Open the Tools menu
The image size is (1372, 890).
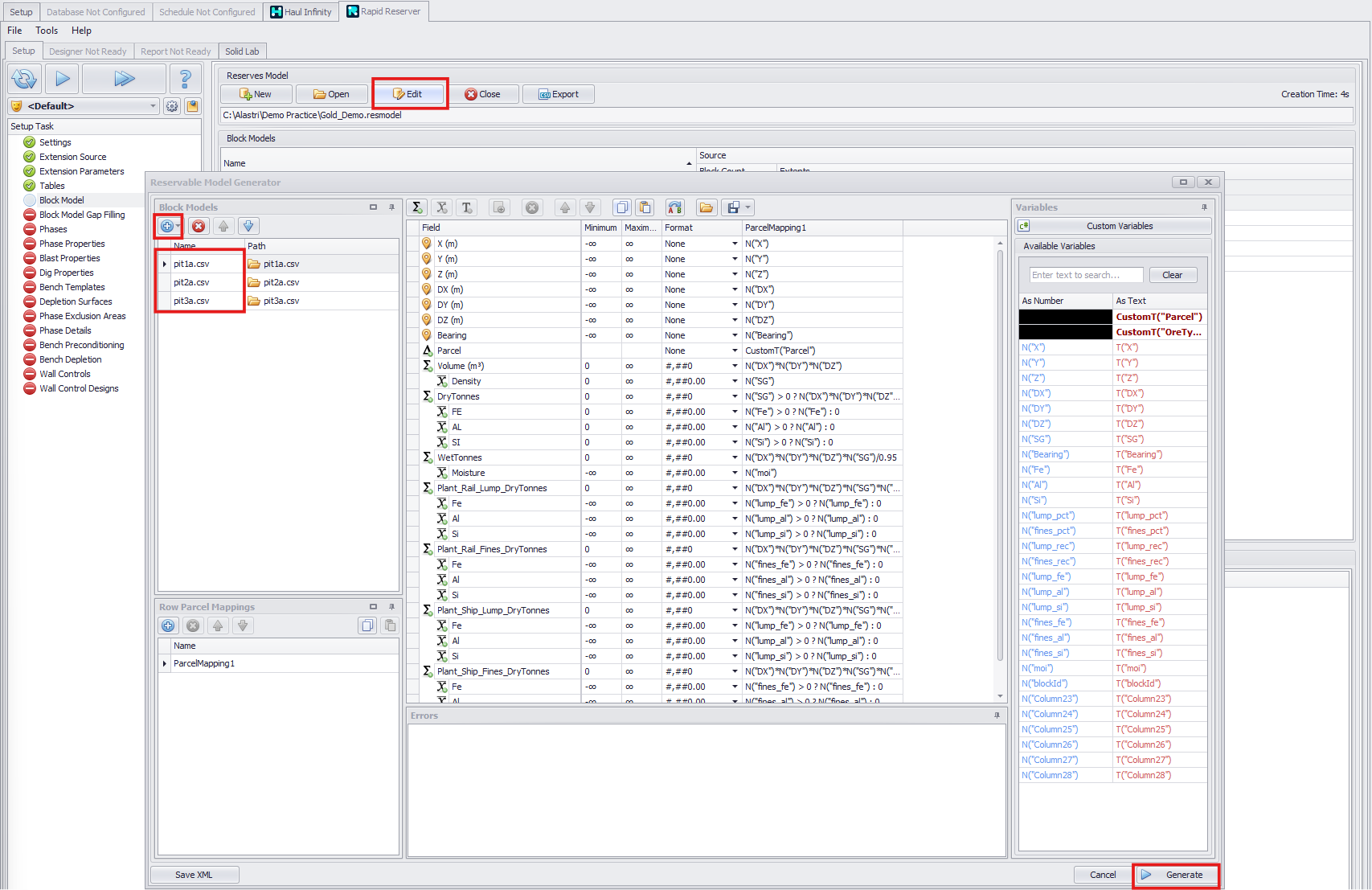coord(46,30)
